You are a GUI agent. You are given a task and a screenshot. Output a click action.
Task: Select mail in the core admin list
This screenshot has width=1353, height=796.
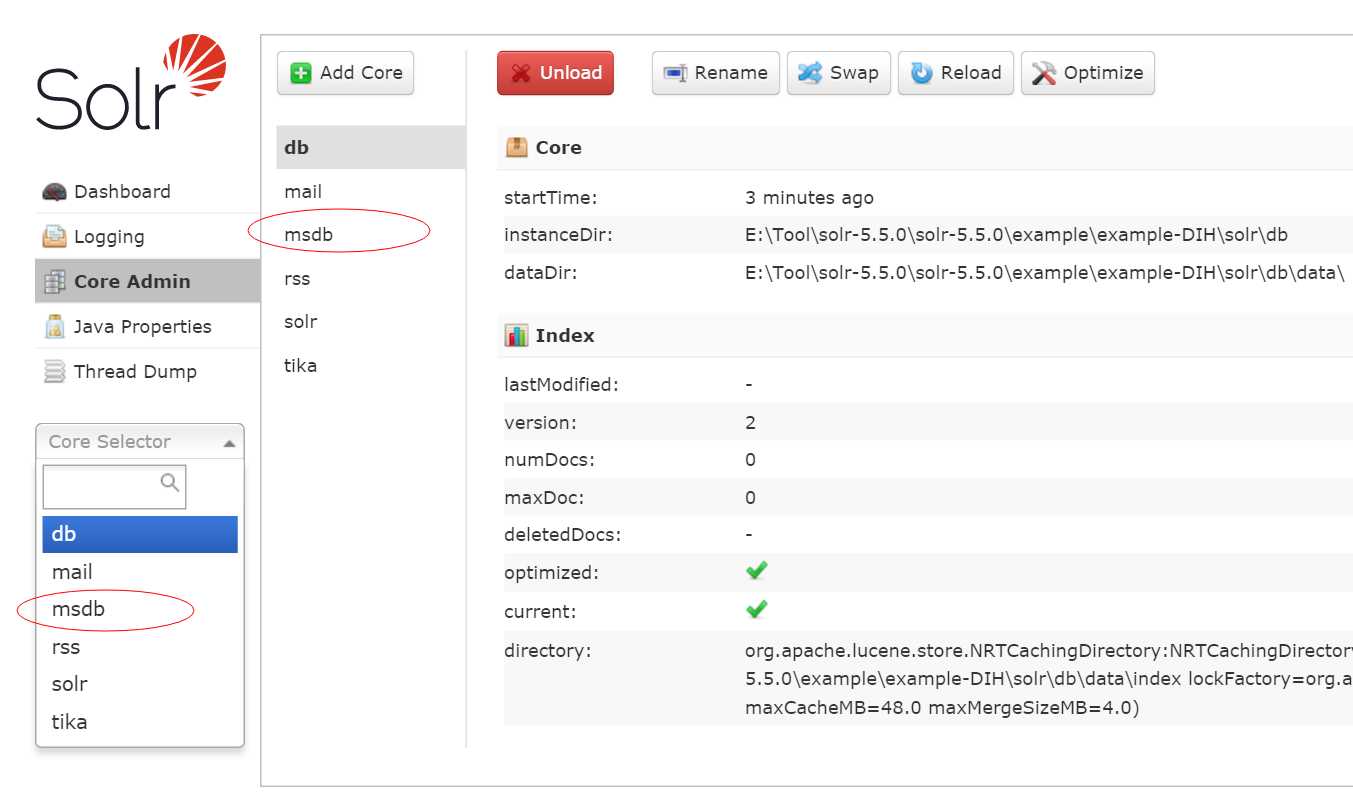click(371, 191)
